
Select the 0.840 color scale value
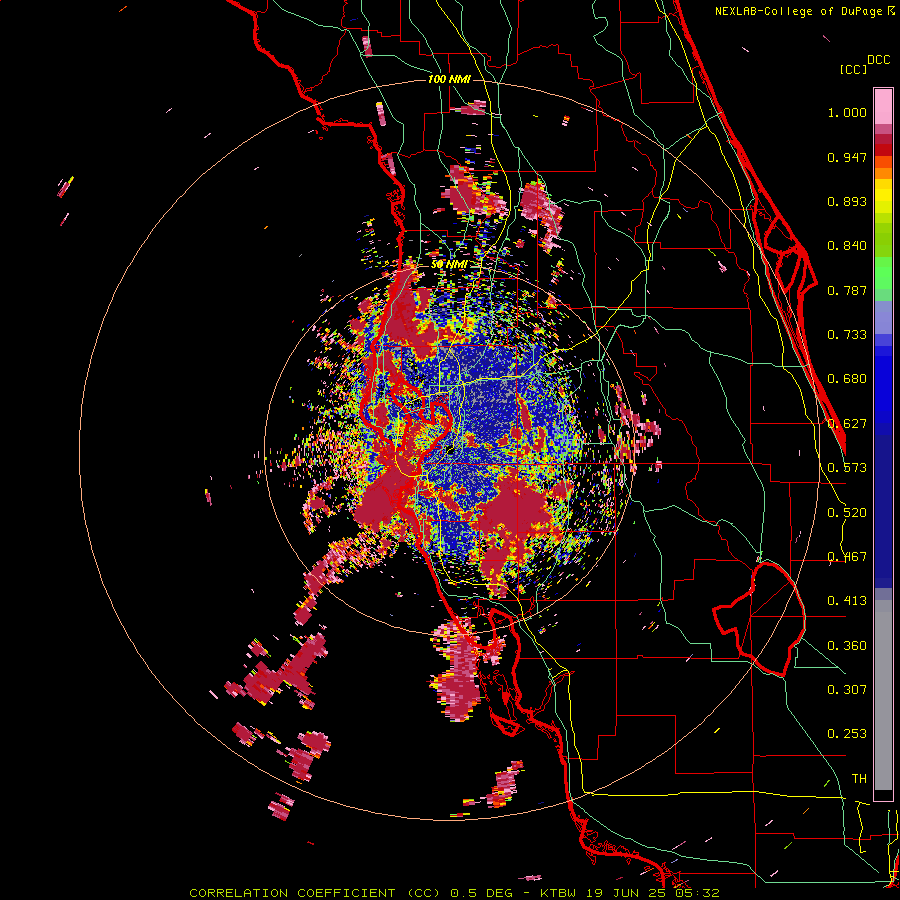click(x=847, y=246)
